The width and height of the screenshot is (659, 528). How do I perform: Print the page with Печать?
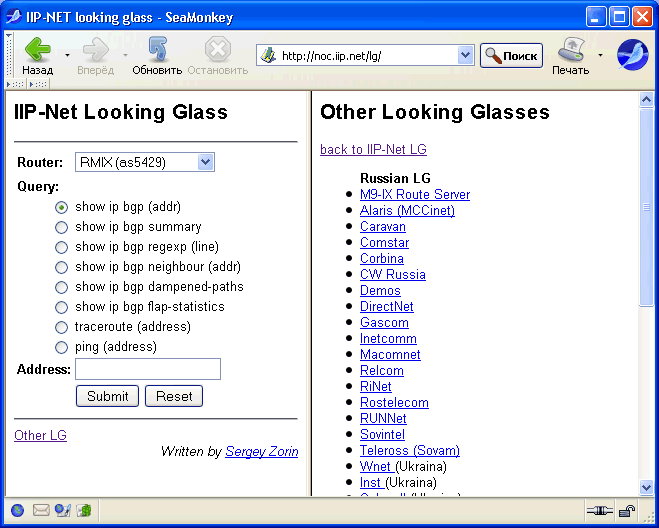[570, 55]
